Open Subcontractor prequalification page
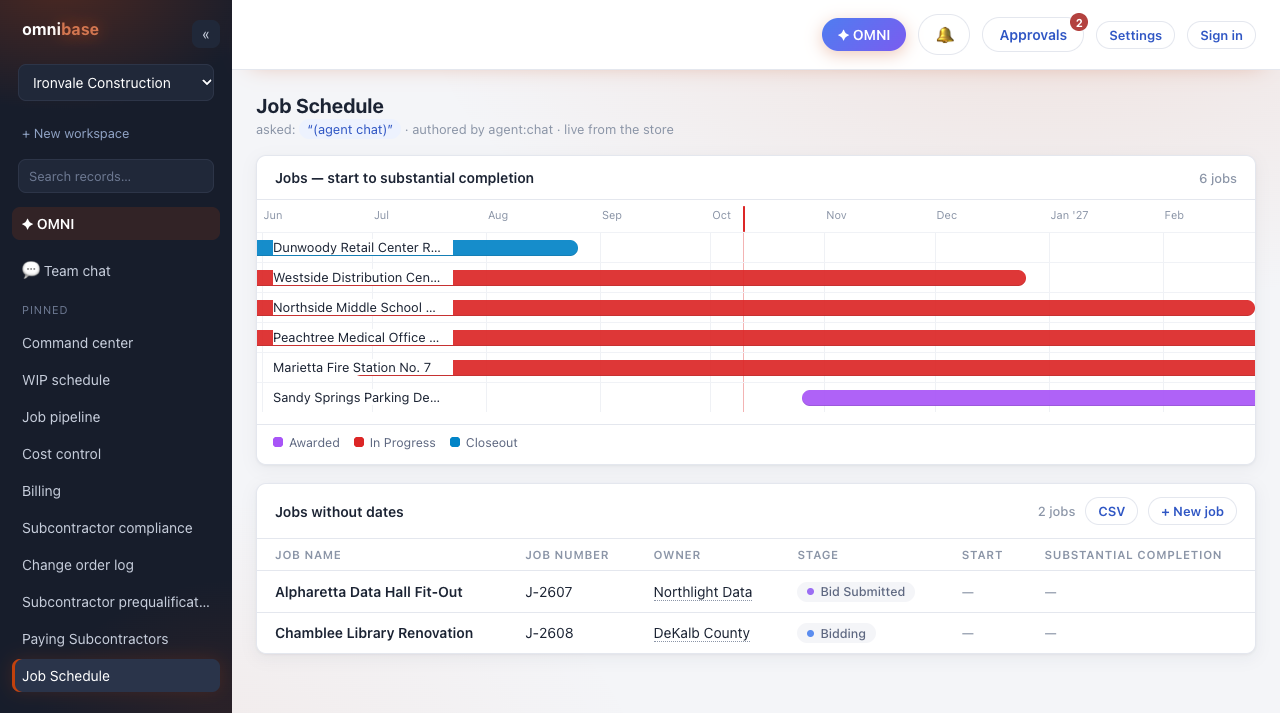This screenshot has width=1280, height=713. (116, 602)
